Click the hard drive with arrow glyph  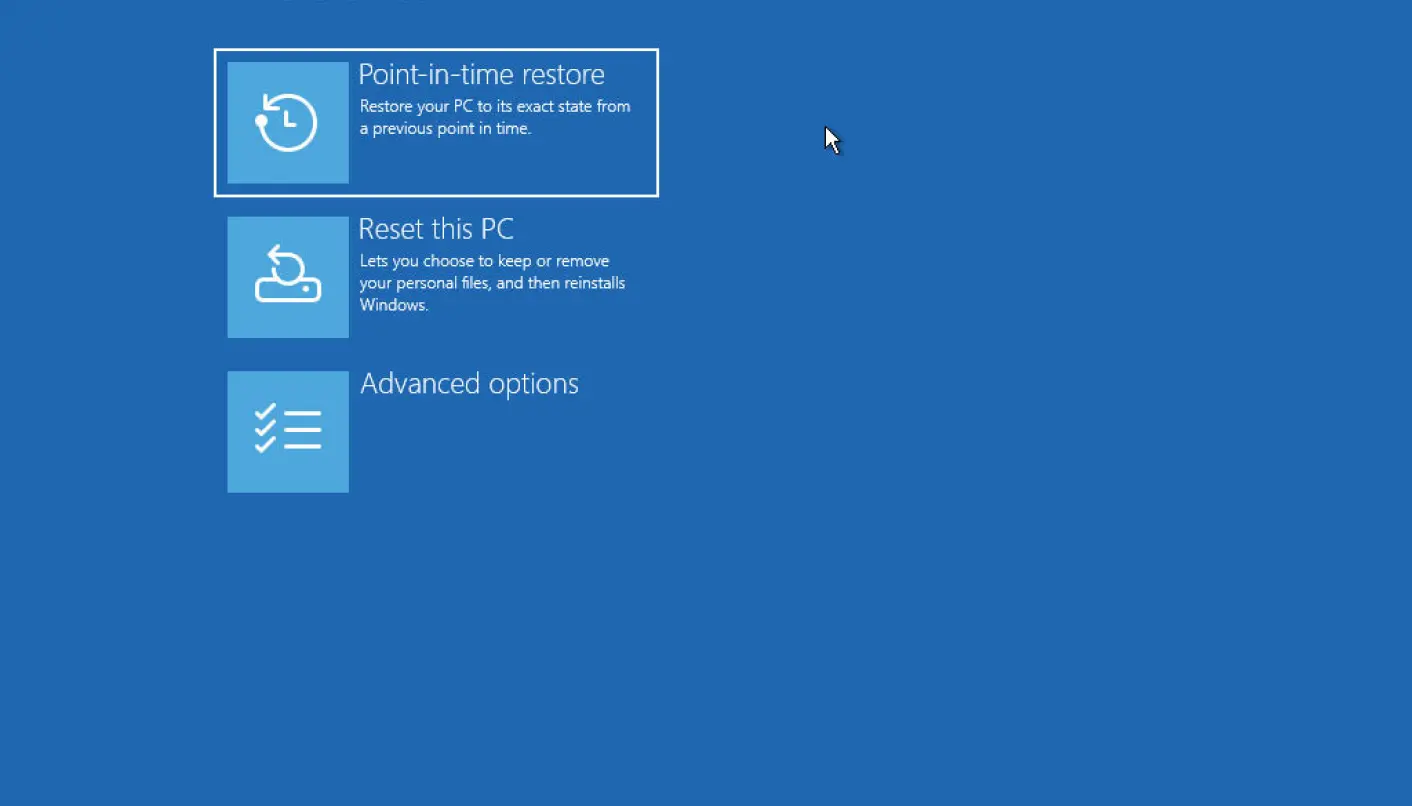[288, 275]
